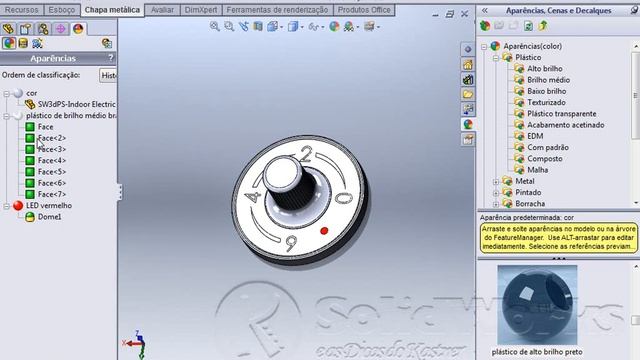Click the Aparências help question mark
The height and width of the screenshot is (360, 640).
pyautogui.click(x=111, y=58)
